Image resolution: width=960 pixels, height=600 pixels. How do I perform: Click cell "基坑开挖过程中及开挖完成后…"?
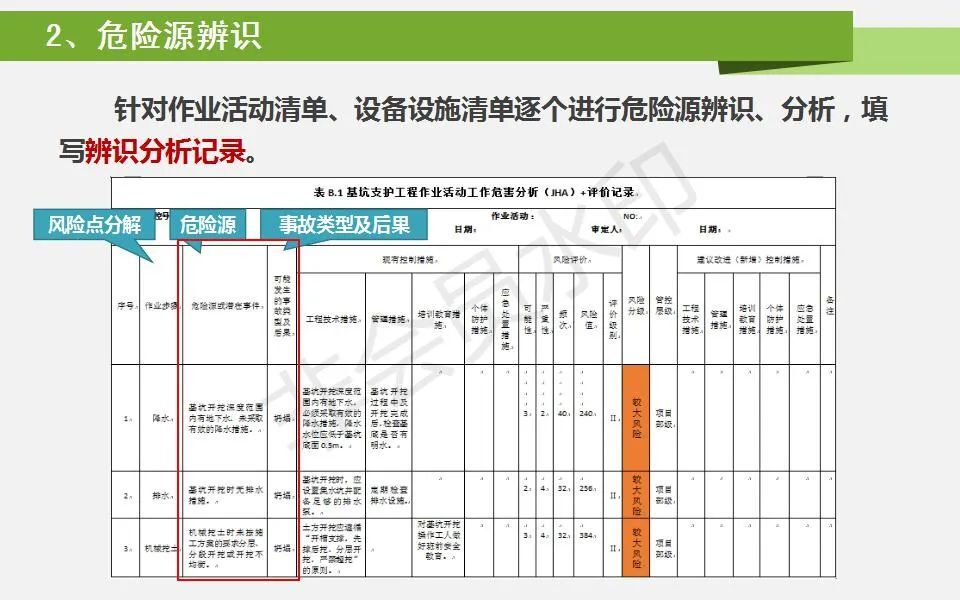coord(389,418)
